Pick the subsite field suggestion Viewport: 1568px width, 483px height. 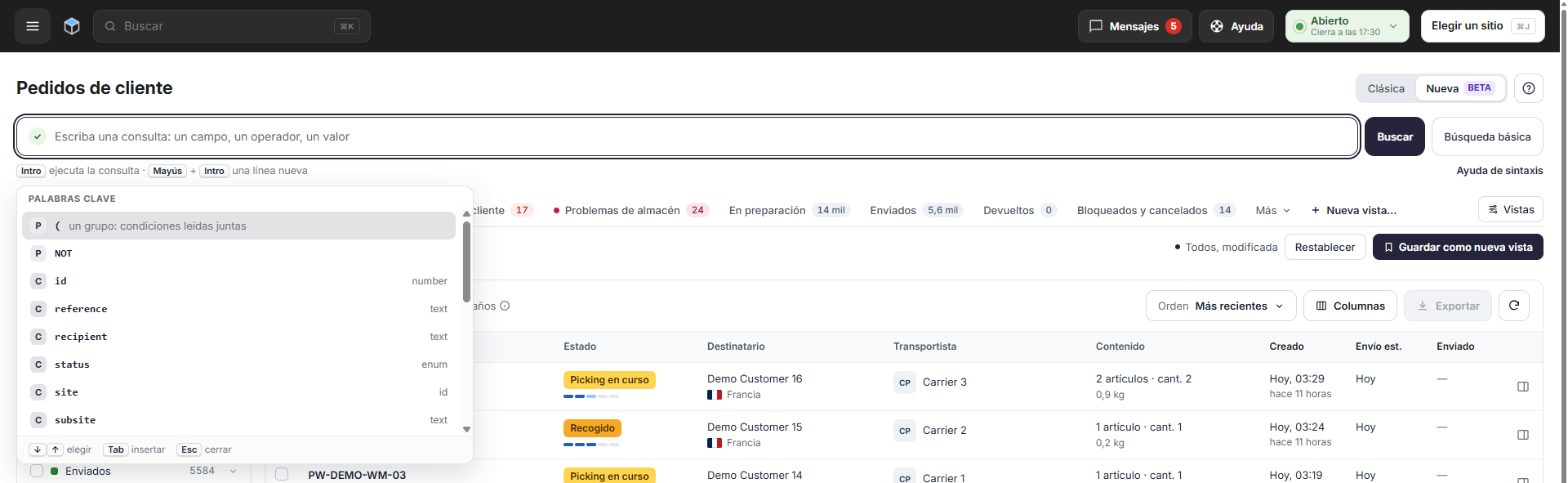tap(238, 420)
